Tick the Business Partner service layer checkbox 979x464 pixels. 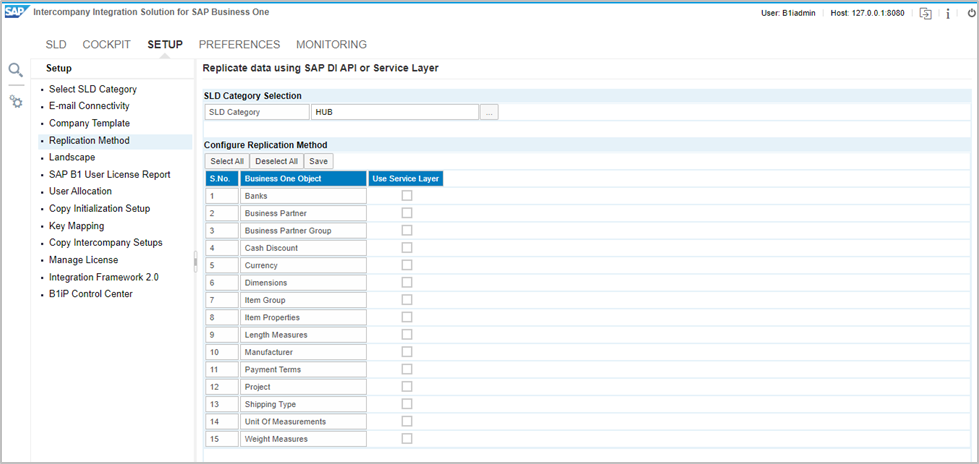point(406,213)
